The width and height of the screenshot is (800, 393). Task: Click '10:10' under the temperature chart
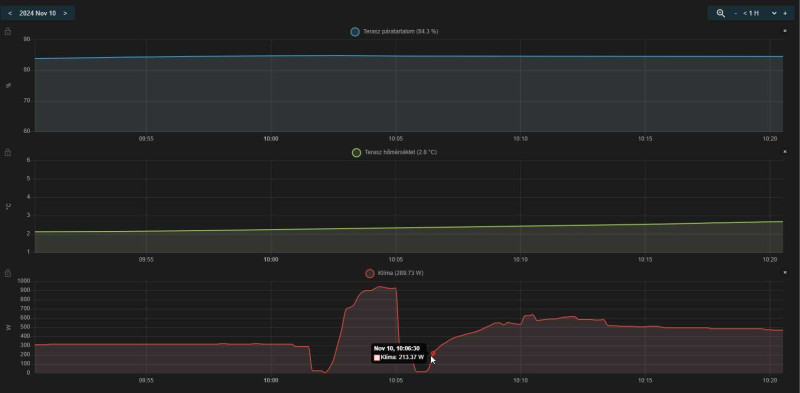(x=520, y=259)
